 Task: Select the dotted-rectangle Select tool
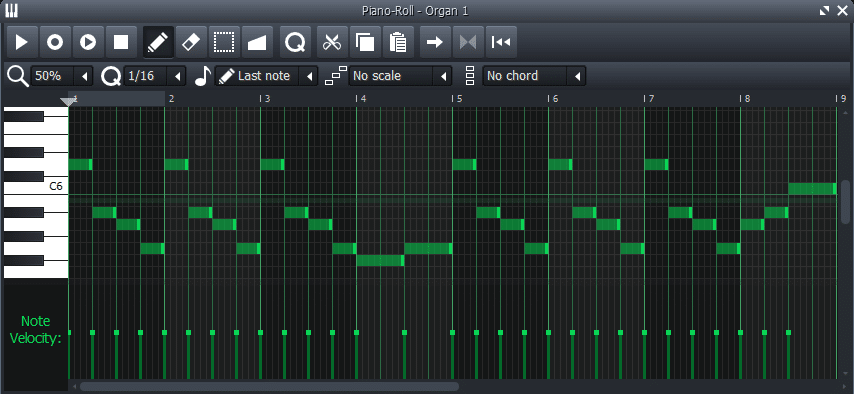point(224,42)
